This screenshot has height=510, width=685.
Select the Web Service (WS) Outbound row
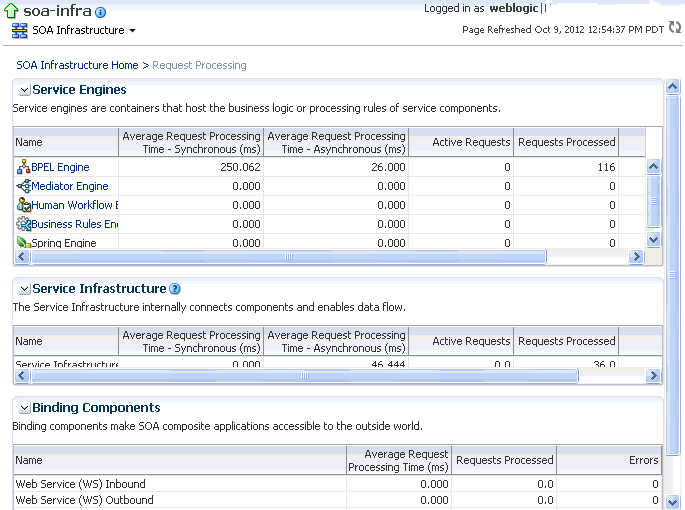[337, 500]
